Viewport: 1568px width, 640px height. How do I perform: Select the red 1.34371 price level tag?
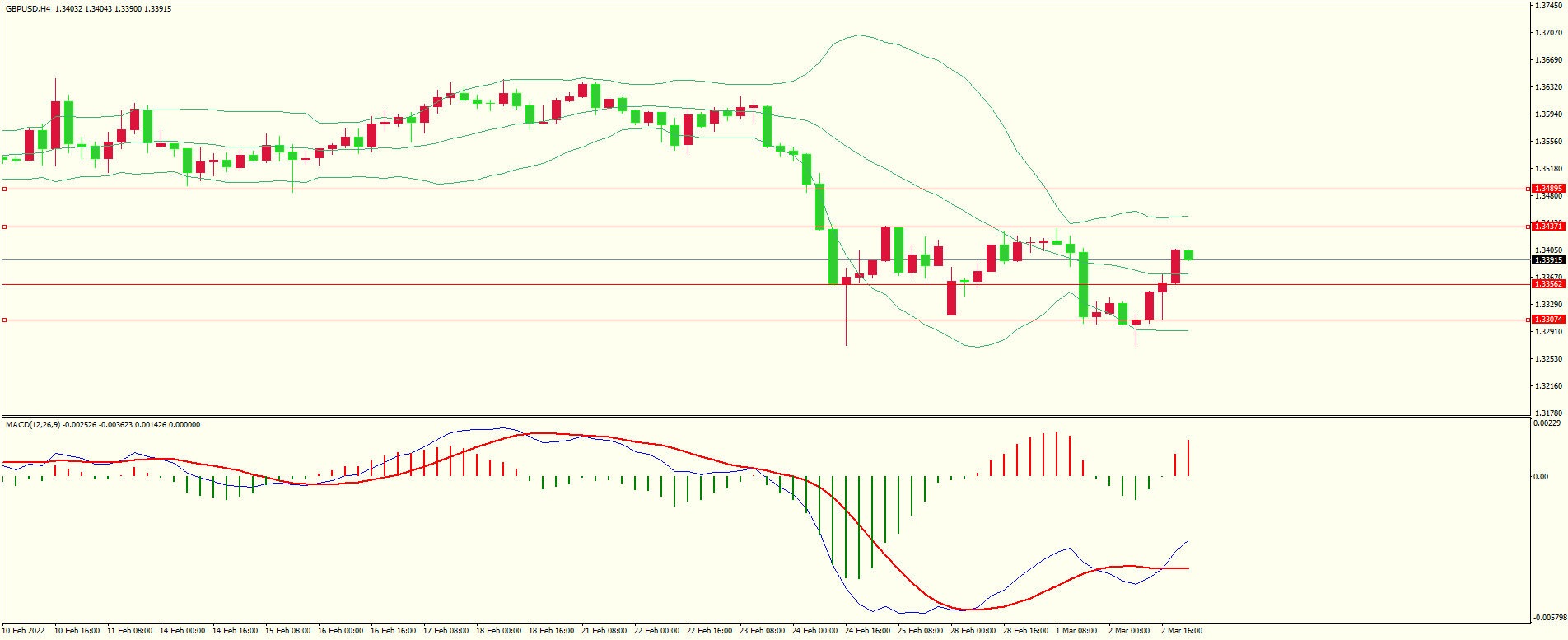[1547, 227]
